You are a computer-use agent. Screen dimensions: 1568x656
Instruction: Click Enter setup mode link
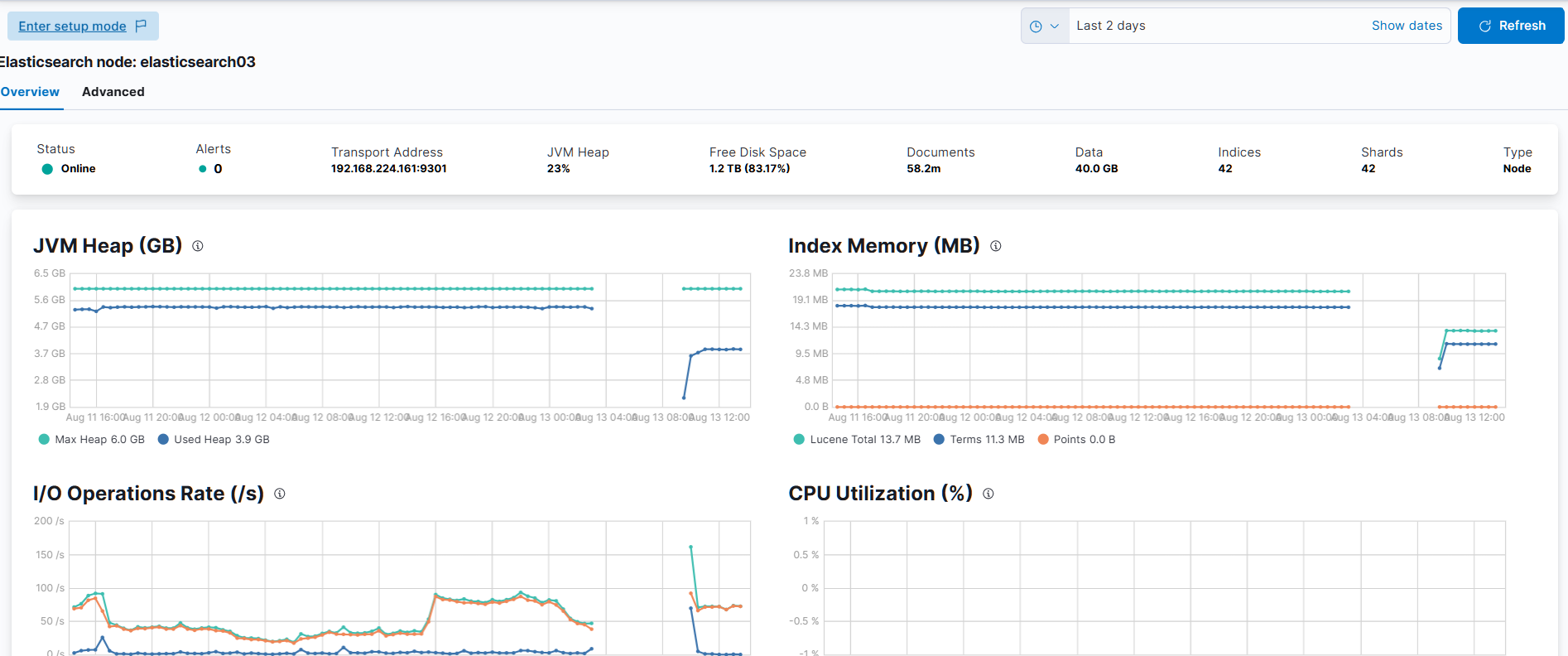[73, 27]
